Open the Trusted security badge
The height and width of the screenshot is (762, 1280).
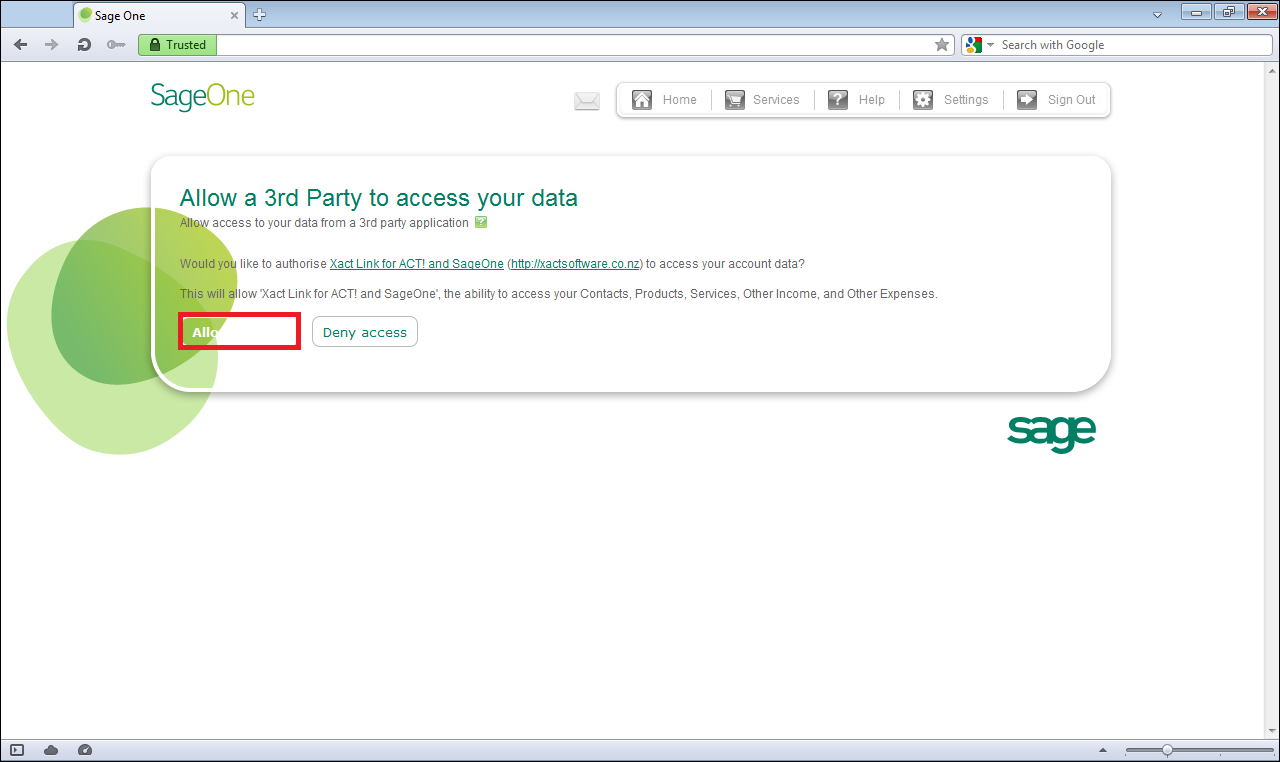pos(177,45)
